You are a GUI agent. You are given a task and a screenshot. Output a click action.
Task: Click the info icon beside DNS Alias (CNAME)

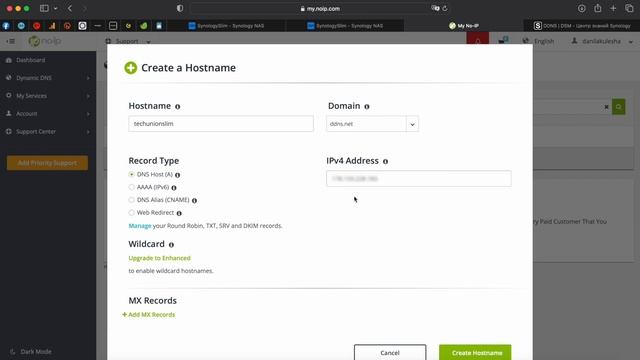tap(194, 200)
